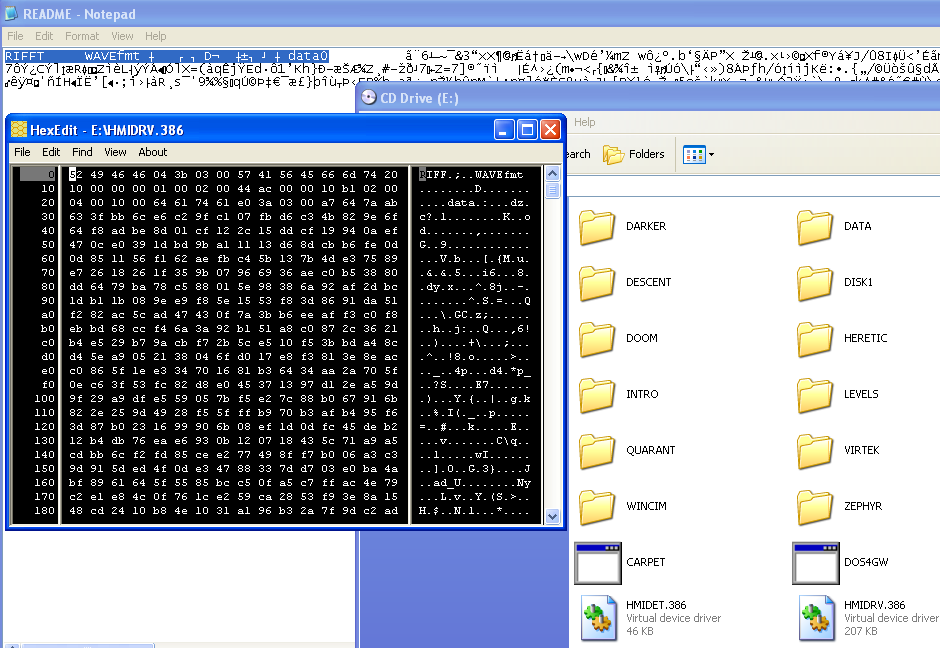Select the DESCENT folder icon

(x=597, y=283)
